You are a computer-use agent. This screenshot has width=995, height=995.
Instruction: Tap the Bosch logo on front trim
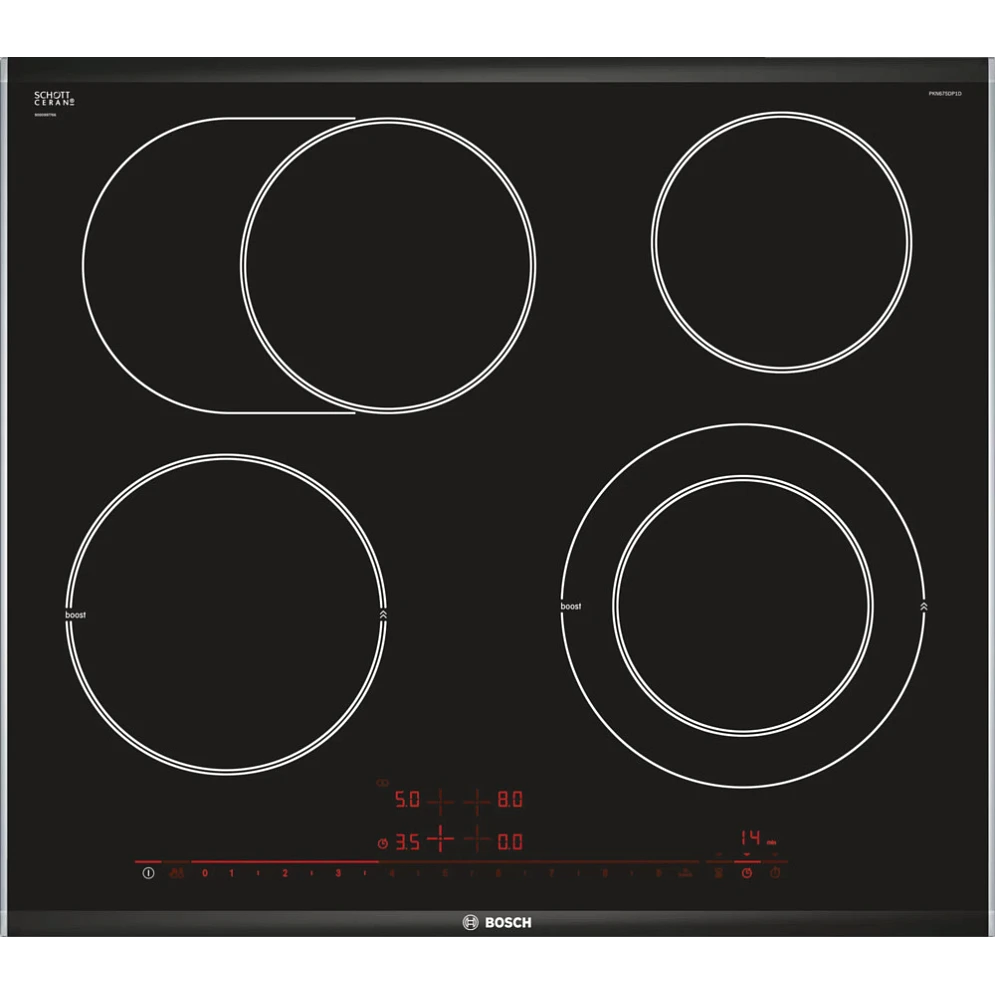[x=497, y=923]
